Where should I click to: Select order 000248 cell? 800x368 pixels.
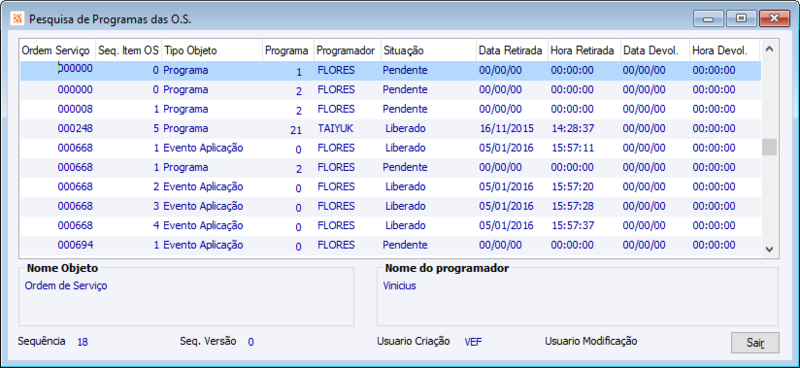coord(75,129)
